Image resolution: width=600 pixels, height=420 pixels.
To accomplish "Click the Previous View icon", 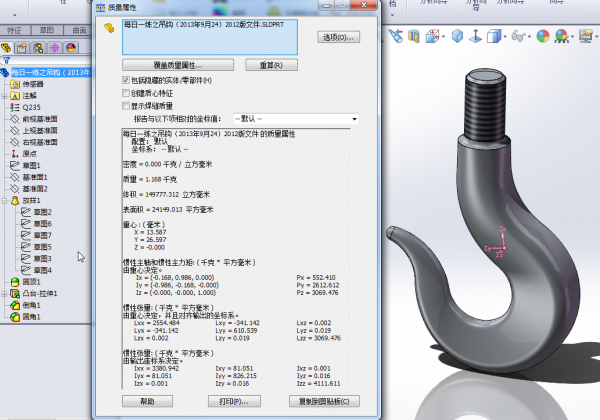I will coord(396,36).
